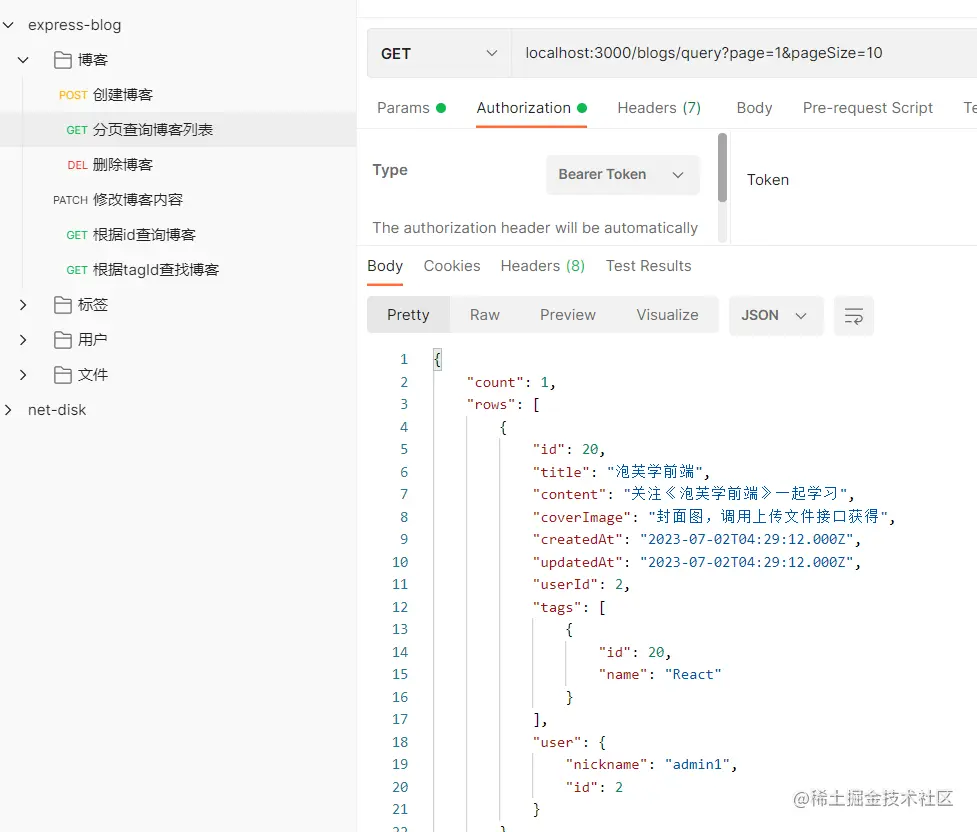
Task: Click the "userId" line in response
Action: coord(581,585)
